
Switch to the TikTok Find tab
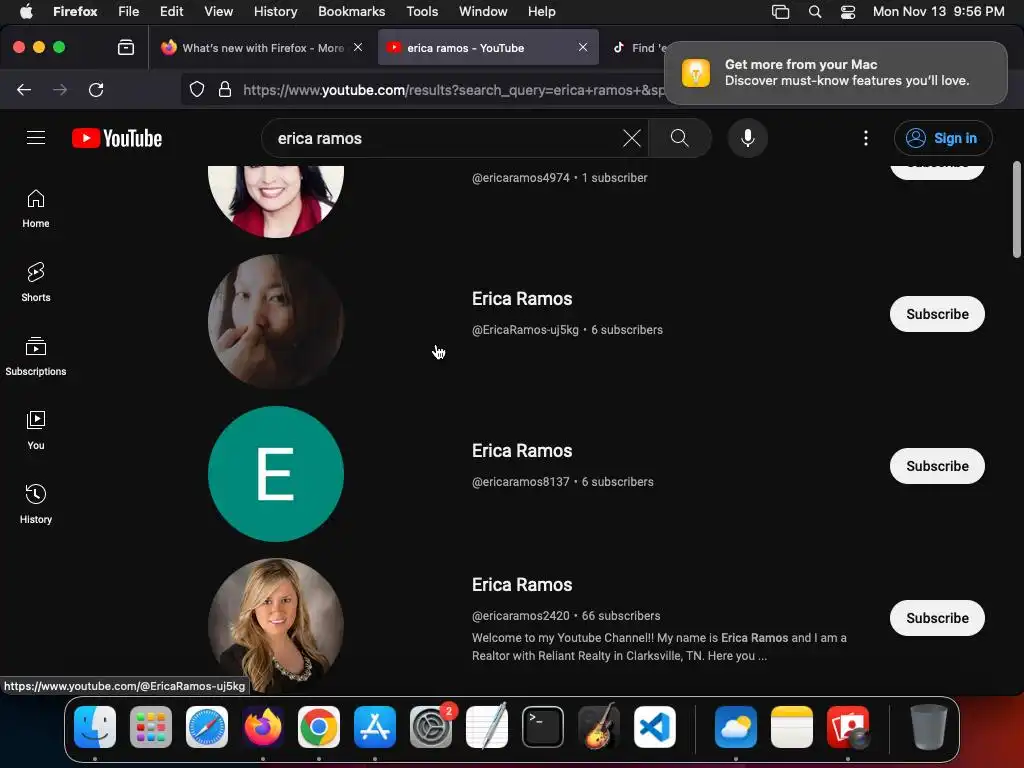[641, 47]
